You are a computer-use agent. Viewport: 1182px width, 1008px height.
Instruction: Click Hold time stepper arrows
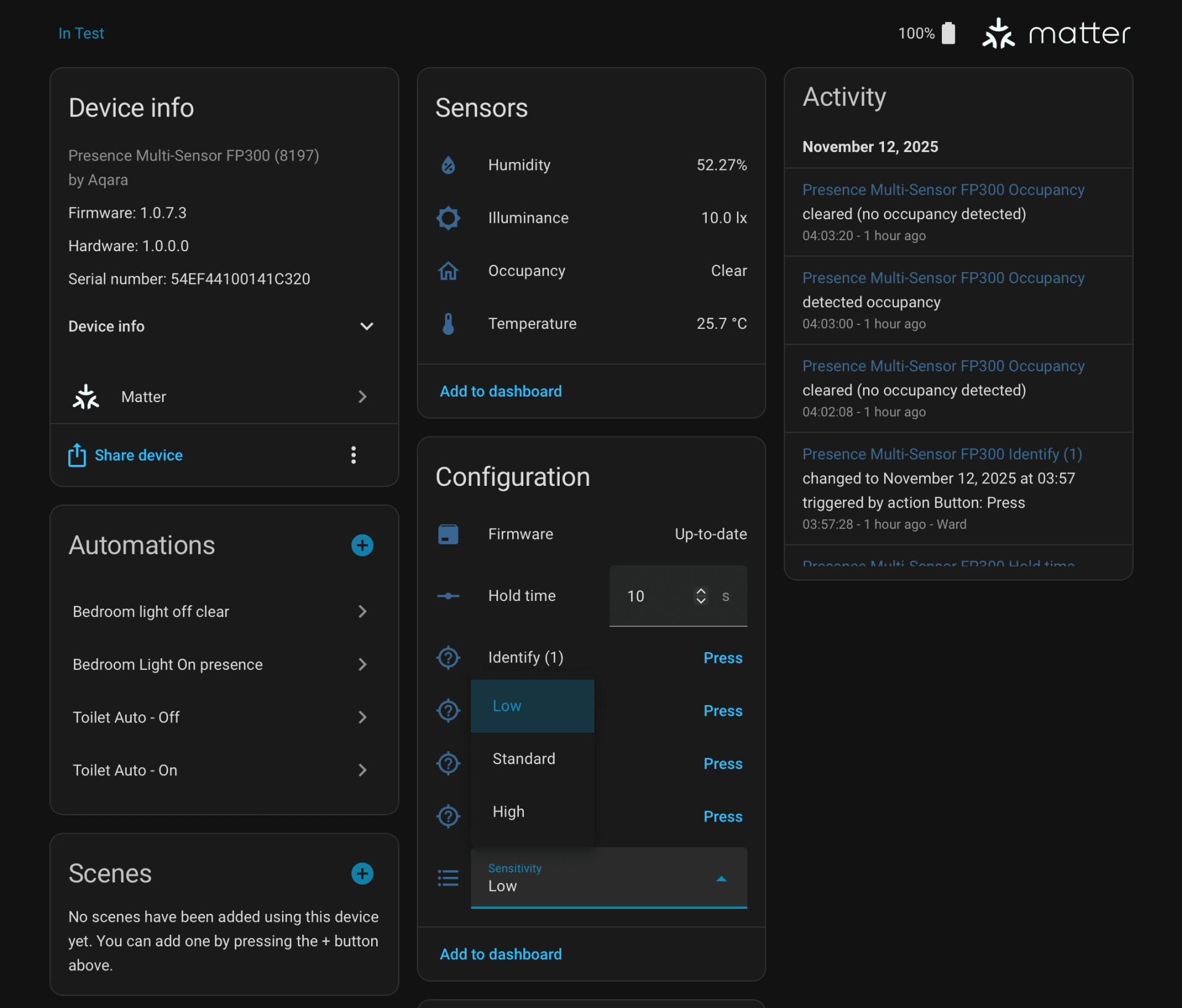point(701,595)
